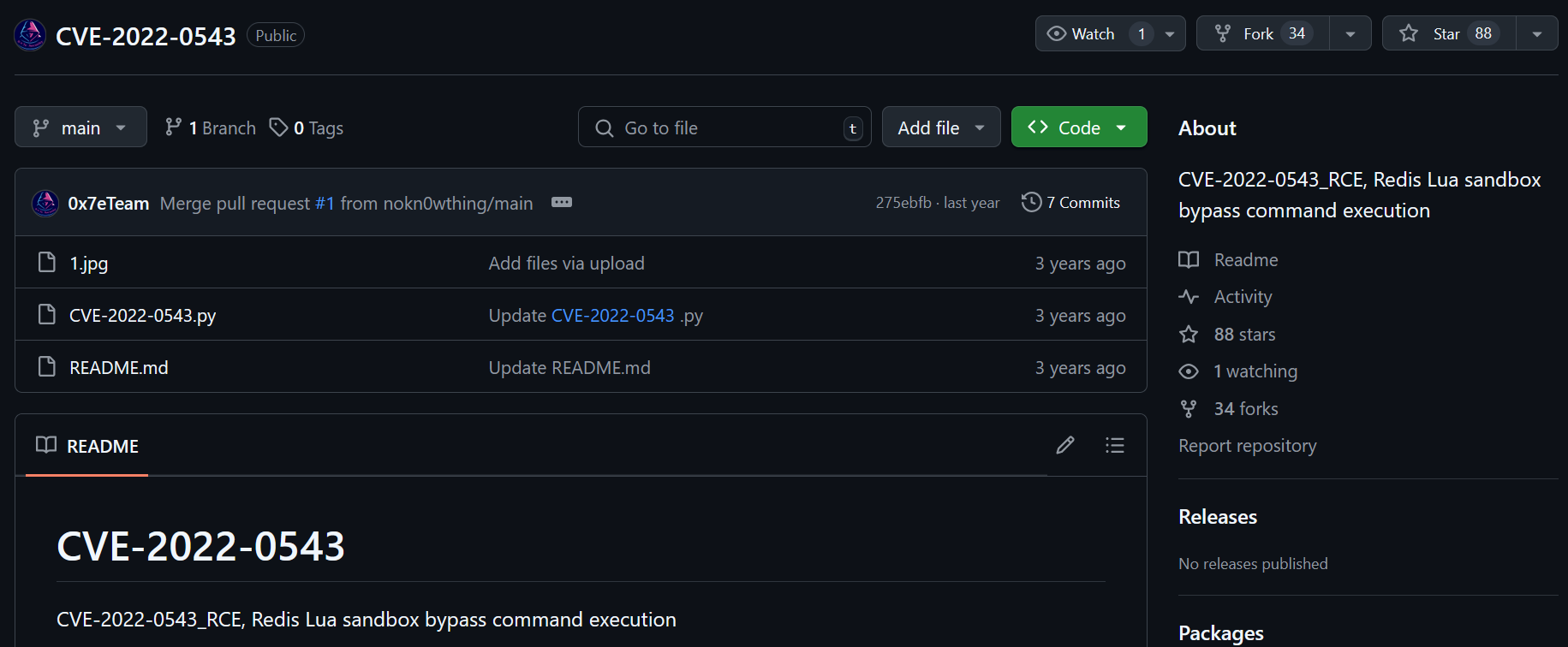Focus the Go to file search field
Image resolution: width=1568 pixels, height=647 pixels.
(x=724, y=128)
